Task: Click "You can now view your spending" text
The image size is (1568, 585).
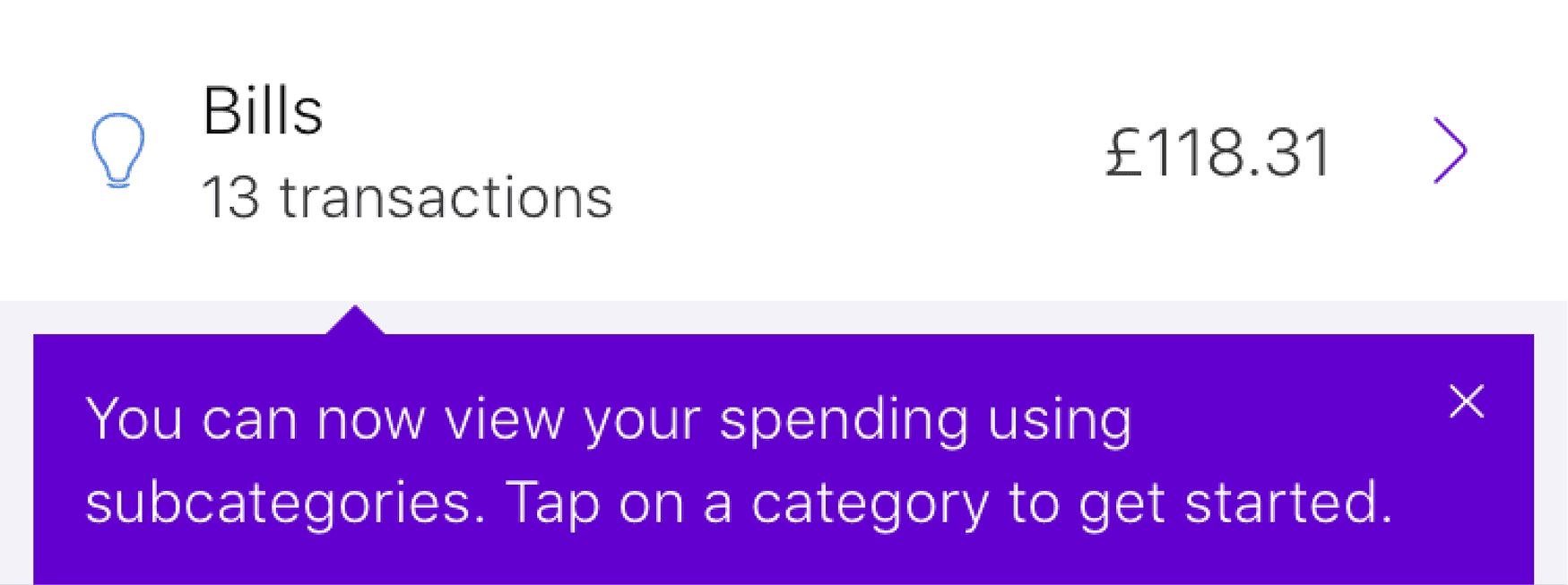Action: (526, 419)
